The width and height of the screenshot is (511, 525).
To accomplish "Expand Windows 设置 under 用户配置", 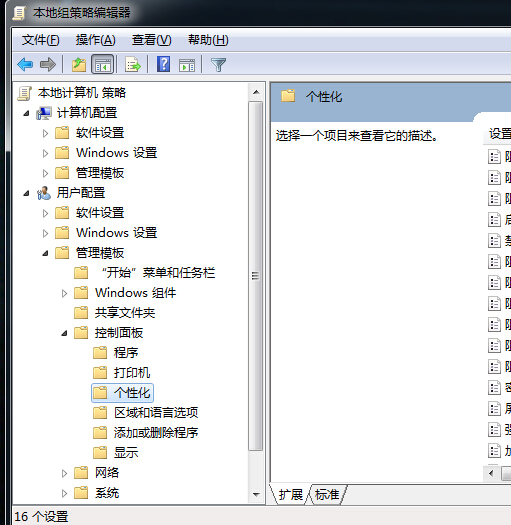I will point(45,233).
